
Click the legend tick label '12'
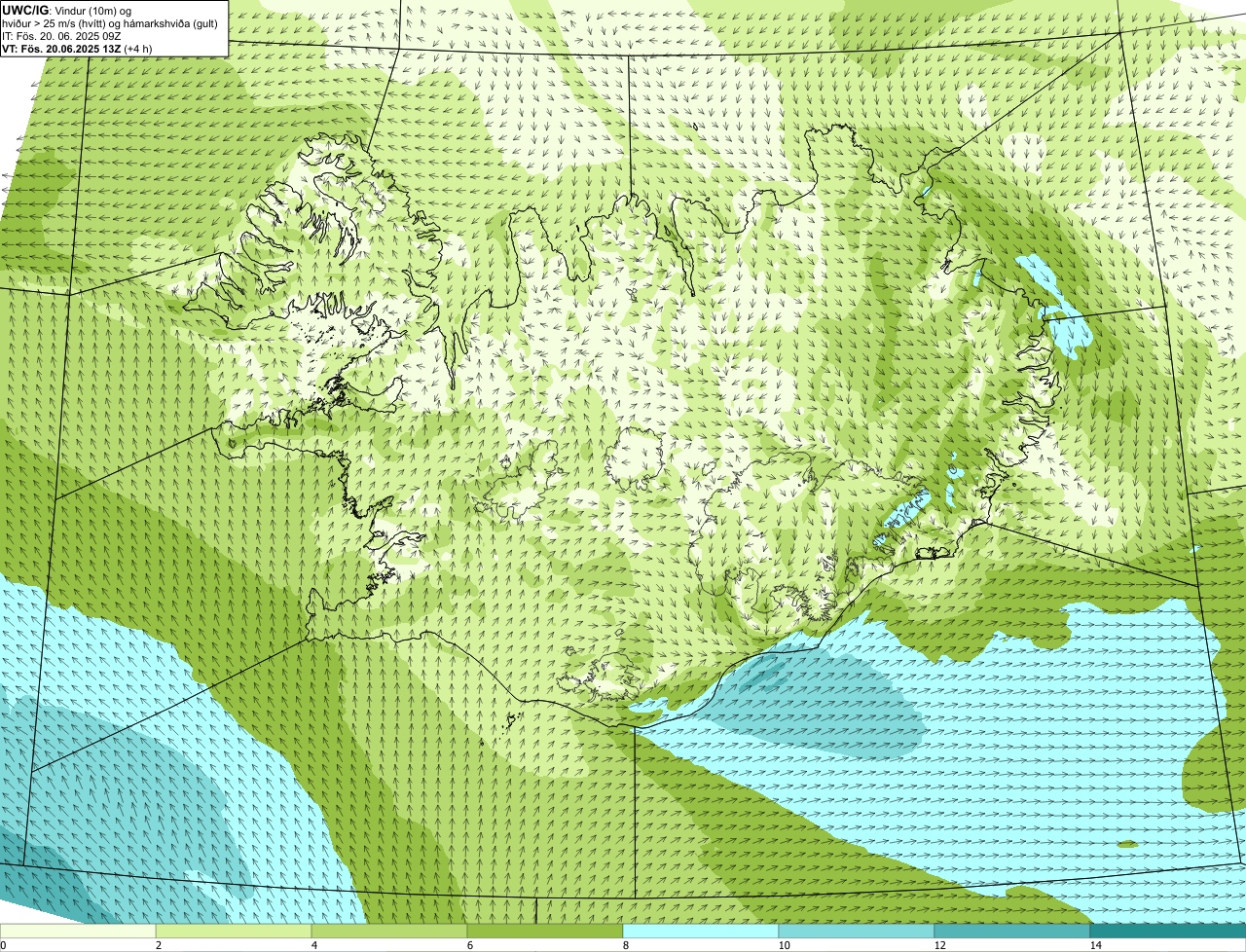click(x=939, y=945)
